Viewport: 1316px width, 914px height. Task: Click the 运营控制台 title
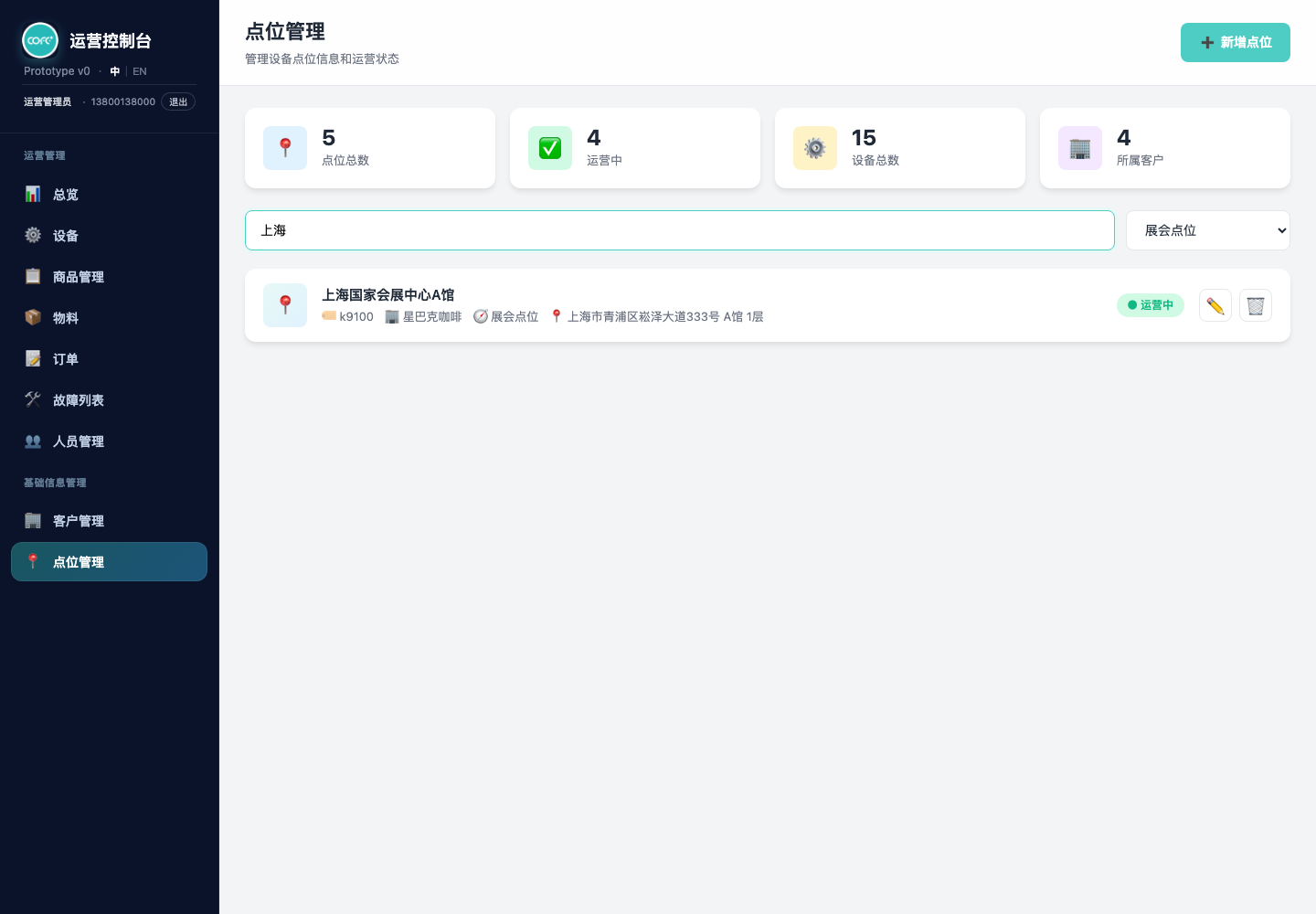pyautogui.click(x=111, y=40)
